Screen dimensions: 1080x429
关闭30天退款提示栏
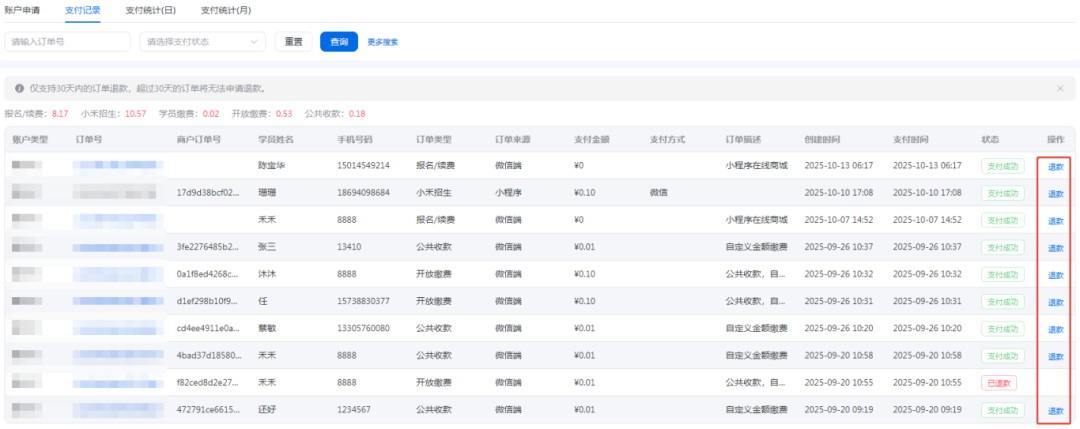click(1060, 89)
